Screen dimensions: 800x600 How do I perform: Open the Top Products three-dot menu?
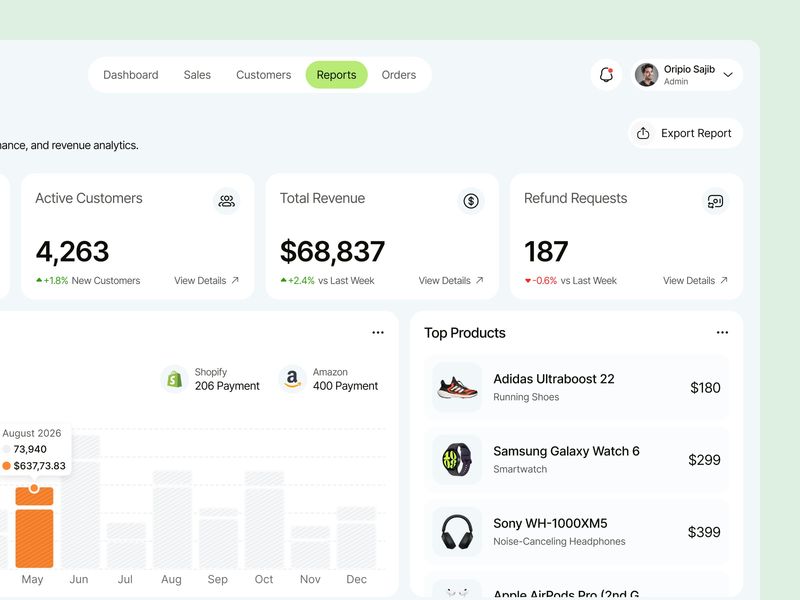click(x=722, y=332)
